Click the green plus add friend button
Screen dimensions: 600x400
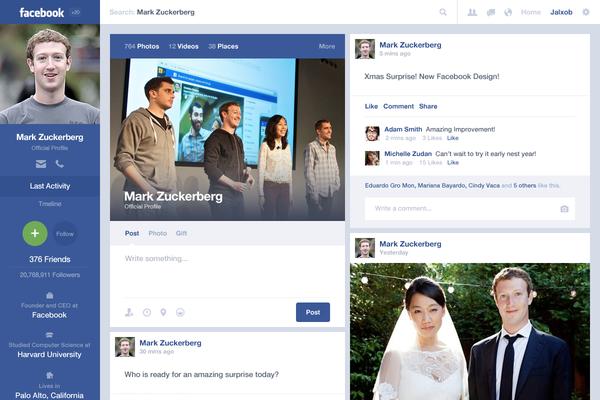(35, 233)
